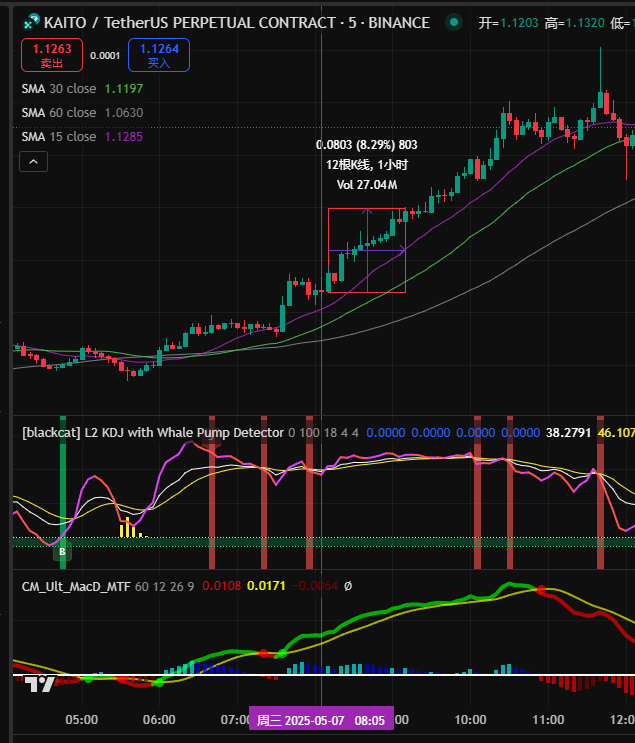Click the red 1.1263 sell button
The width and height of the screenshot is (635, 743).
[x=52, y=55]
